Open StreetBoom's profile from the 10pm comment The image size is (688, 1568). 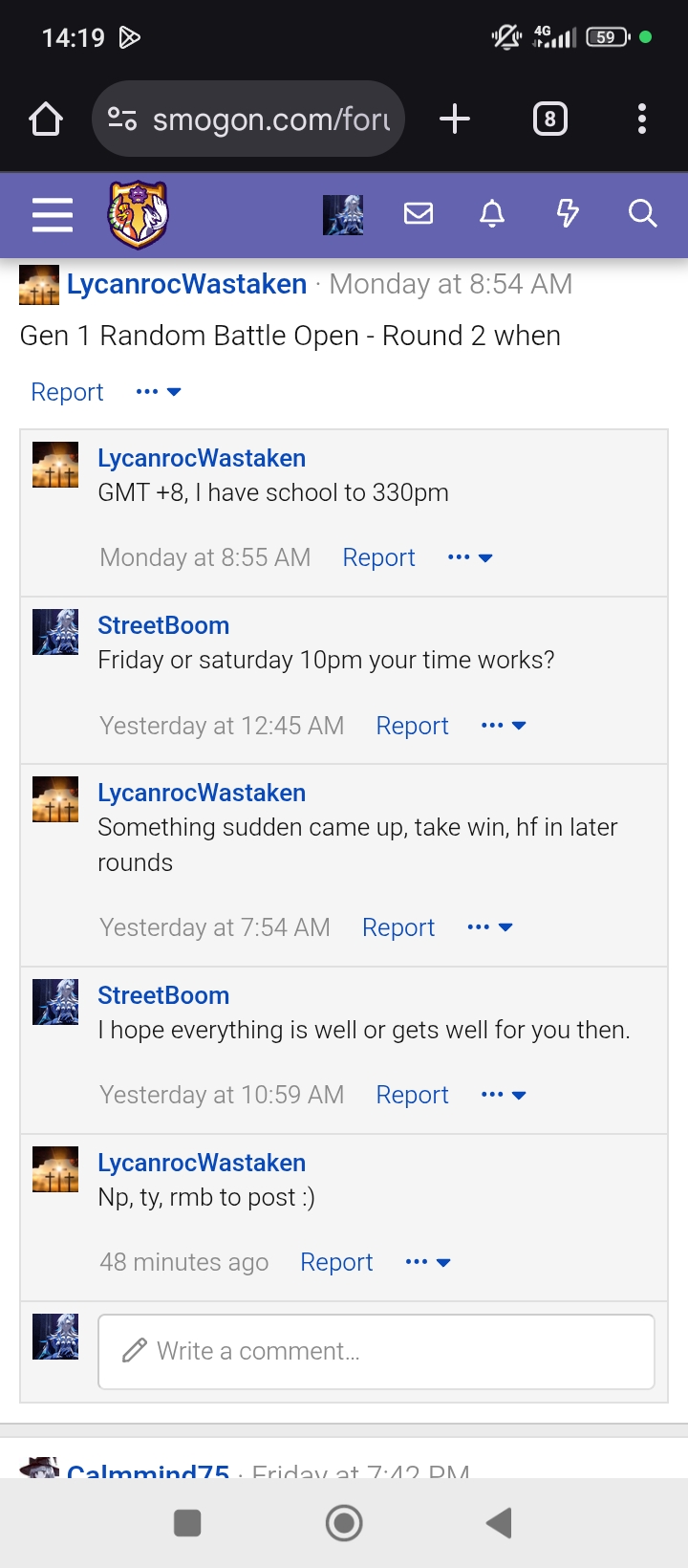coord(163,625)
